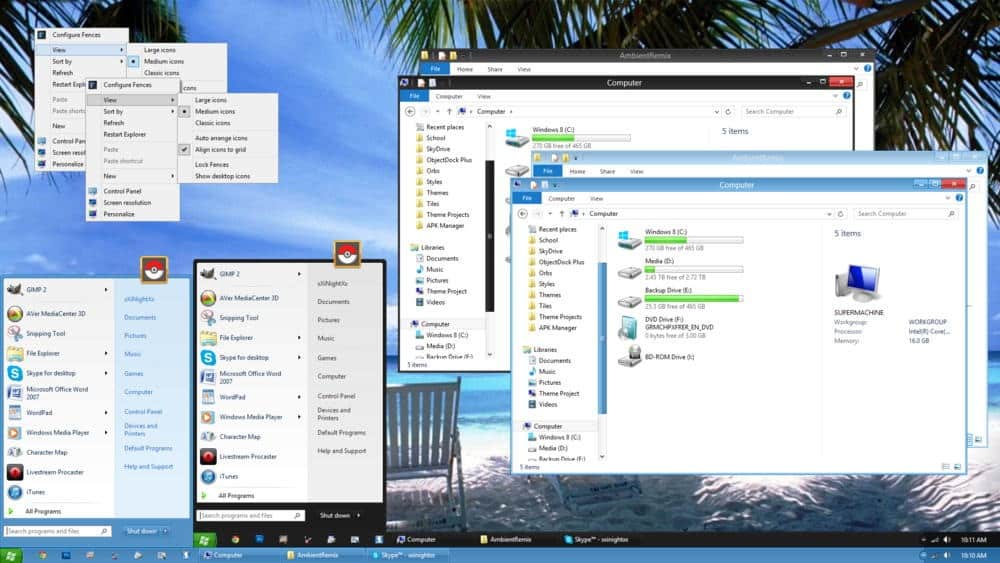Expand the Windows Media Player submenu arrow in dark Start menu
This screenshot has height=563, width=1000.
click(x=299, y=417)
